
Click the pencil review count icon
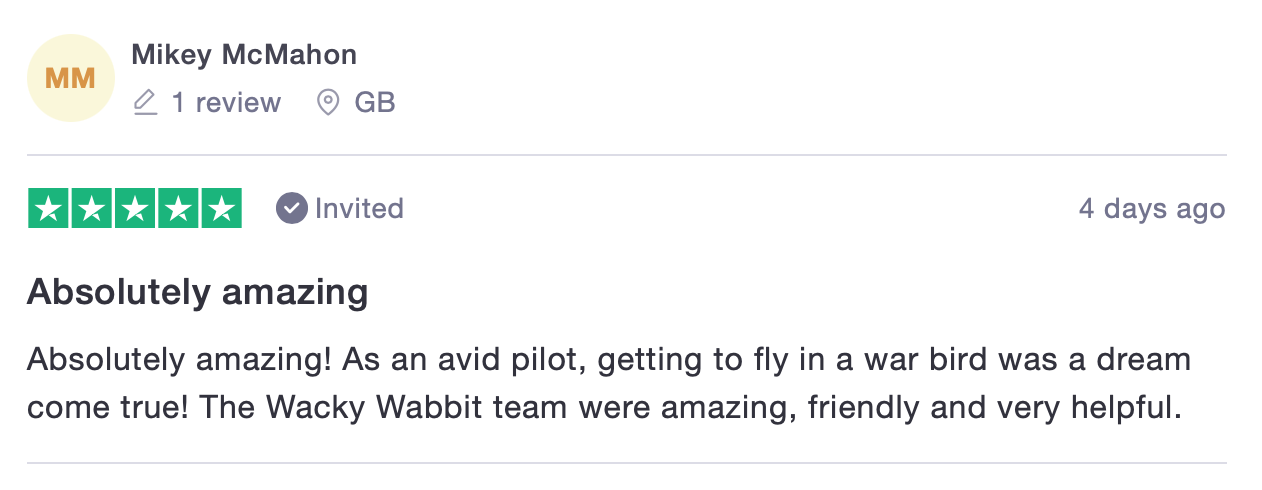[146, 102]
